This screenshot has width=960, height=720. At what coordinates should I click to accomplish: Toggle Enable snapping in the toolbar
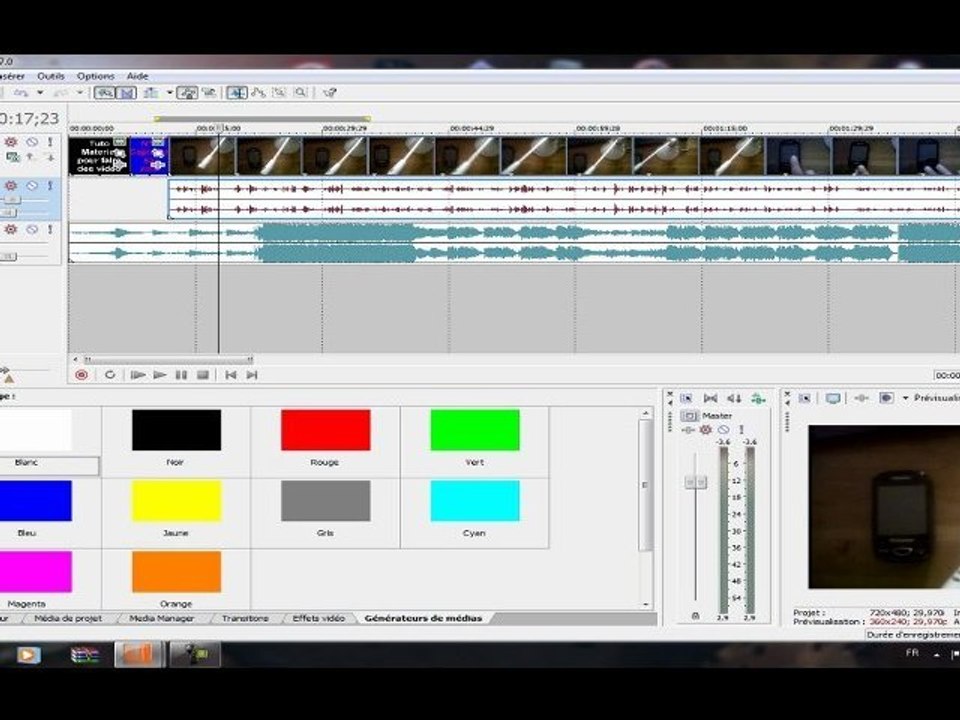[x=105, y=92]
